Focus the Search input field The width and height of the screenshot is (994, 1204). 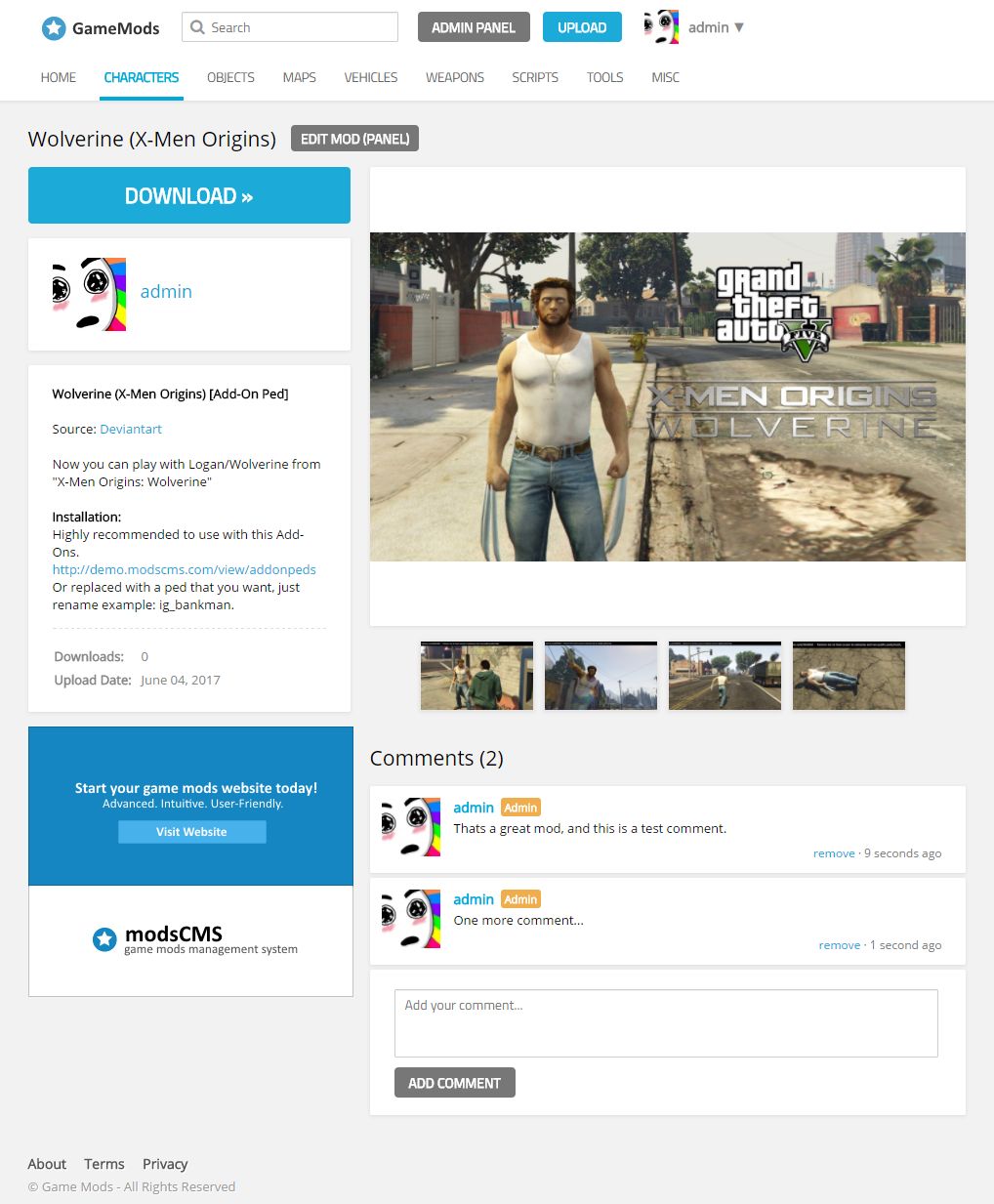pyautogui.click(x=290, y=27)
